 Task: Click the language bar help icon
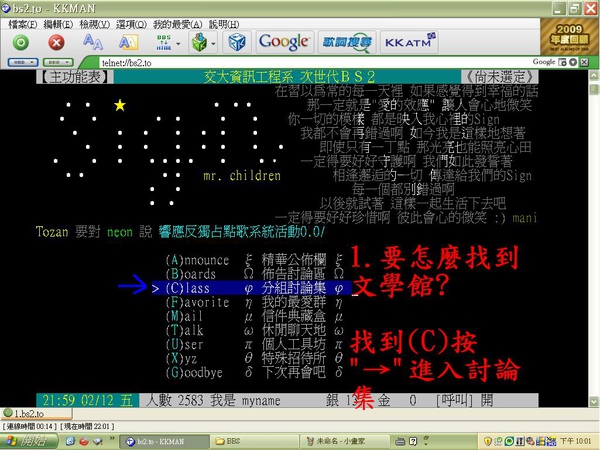[x=413, y=442]
